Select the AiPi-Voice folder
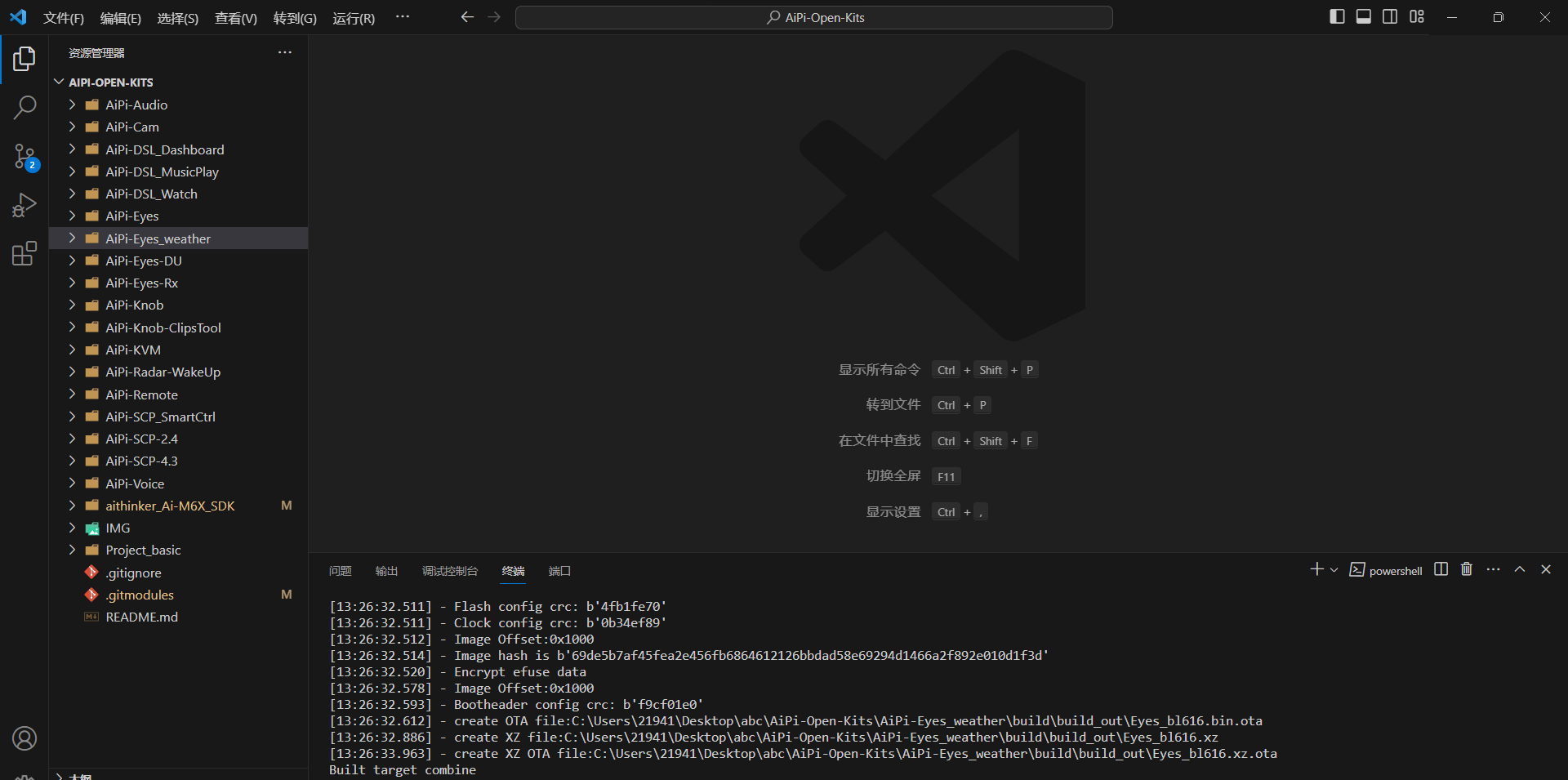Image resolution: width=1568 pixels, height=780 pixels. 178,484
